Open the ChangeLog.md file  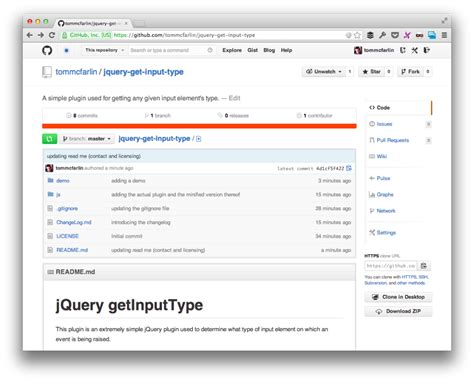(74, 222)
